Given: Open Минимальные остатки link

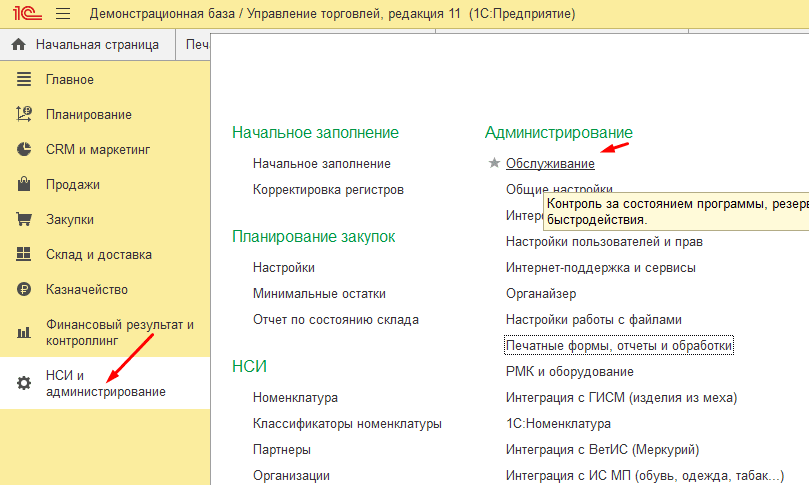Looking at the screenshot, I should (319, 294).
